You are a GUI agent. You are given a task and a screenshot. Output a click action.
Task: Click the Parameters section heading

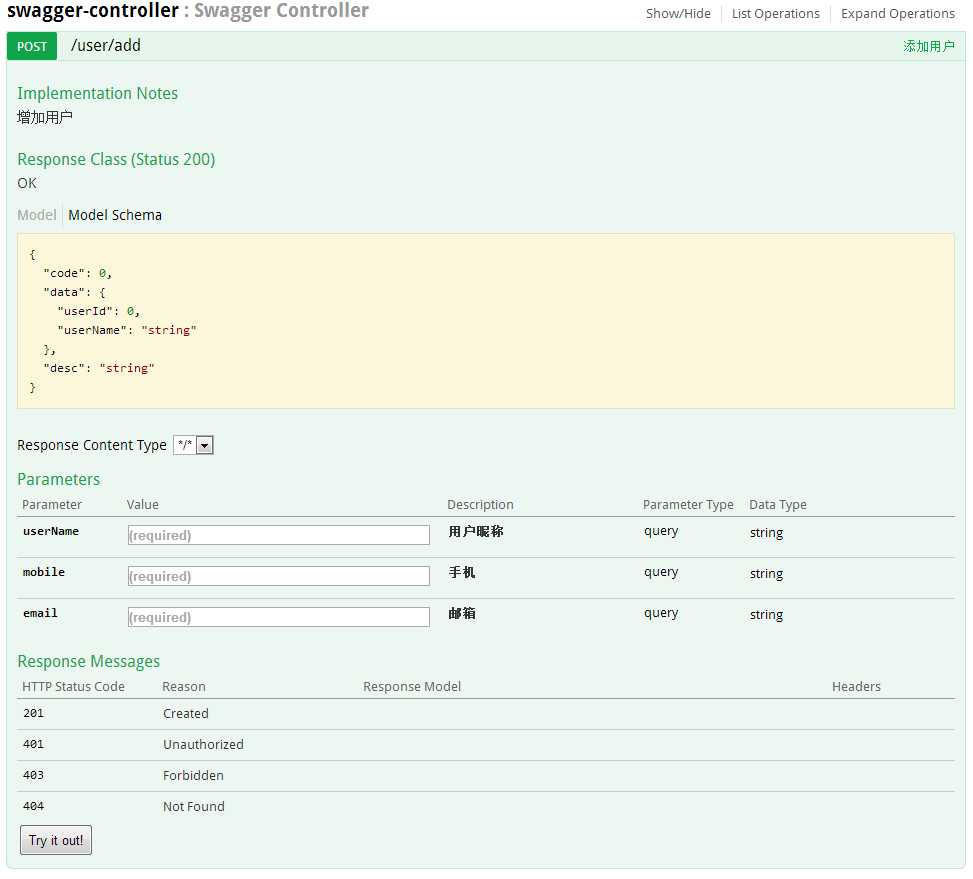point(58,480)
